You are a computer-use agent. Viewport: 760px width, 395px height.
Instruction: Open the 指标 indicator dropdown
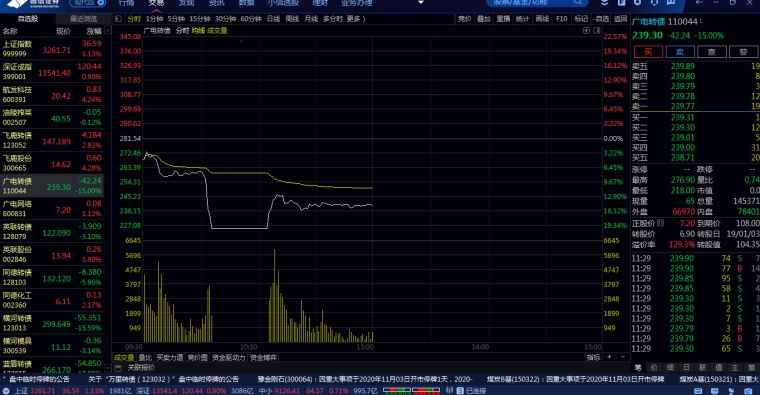pos(593,357)
